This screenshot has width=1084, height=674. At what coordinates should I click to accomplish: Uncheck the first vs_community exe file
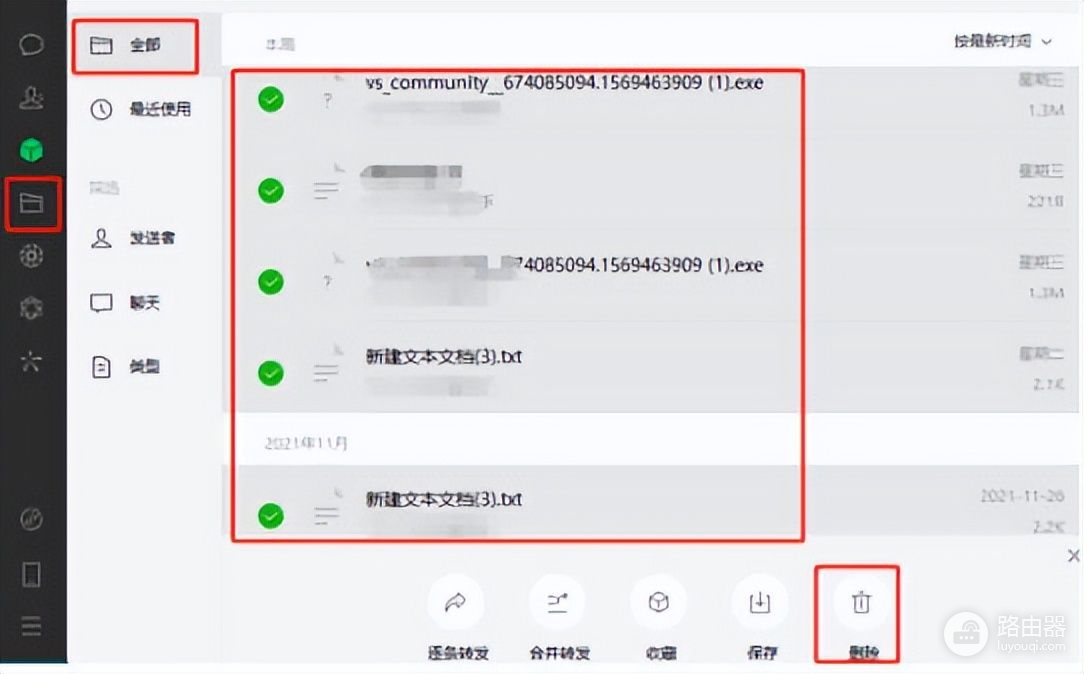[x=271, y=100]
